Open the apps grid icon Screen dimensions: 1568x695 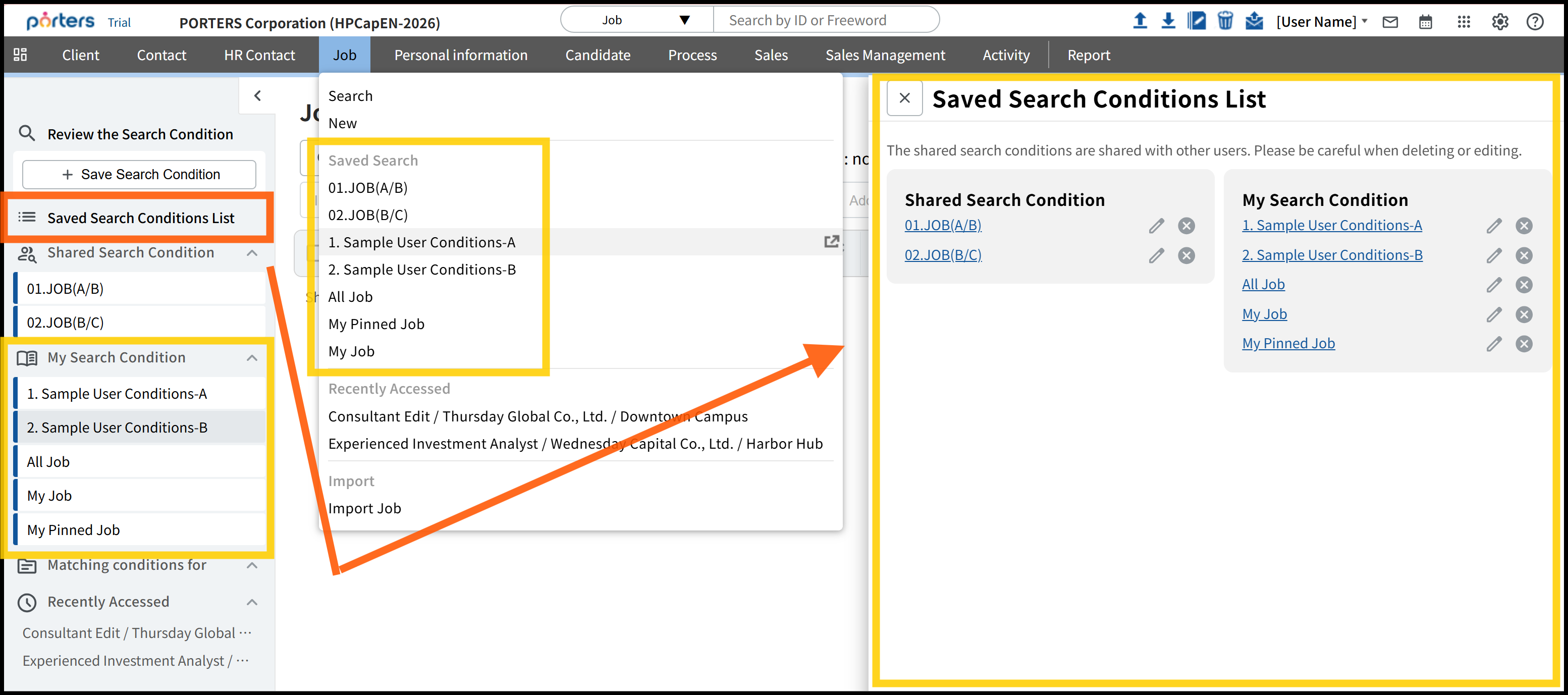(1464, 23)
